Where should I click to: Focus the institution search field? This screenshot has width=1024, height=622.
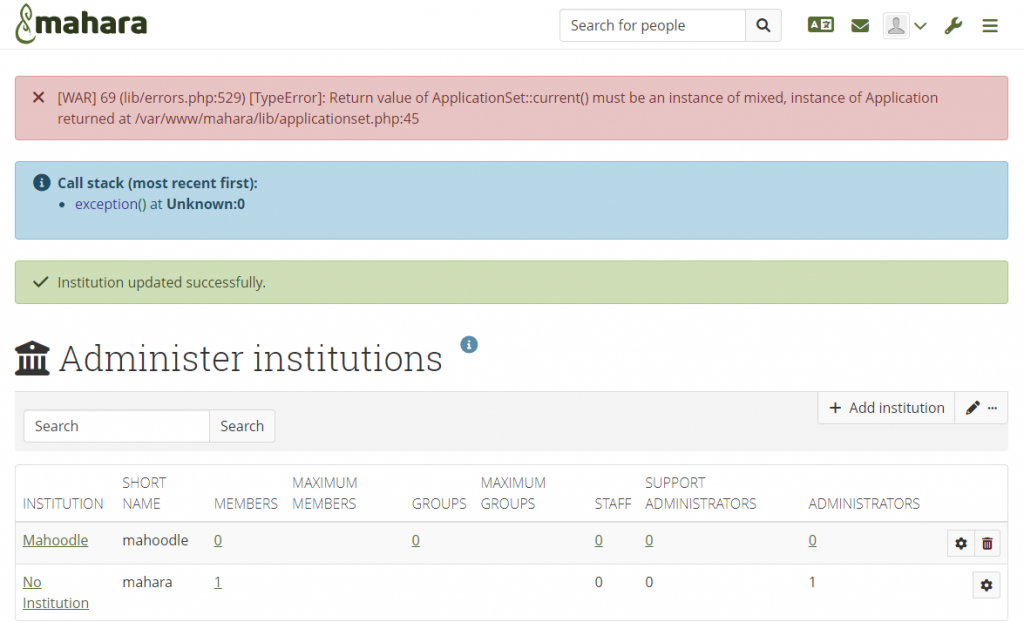[x=116, y=426]
